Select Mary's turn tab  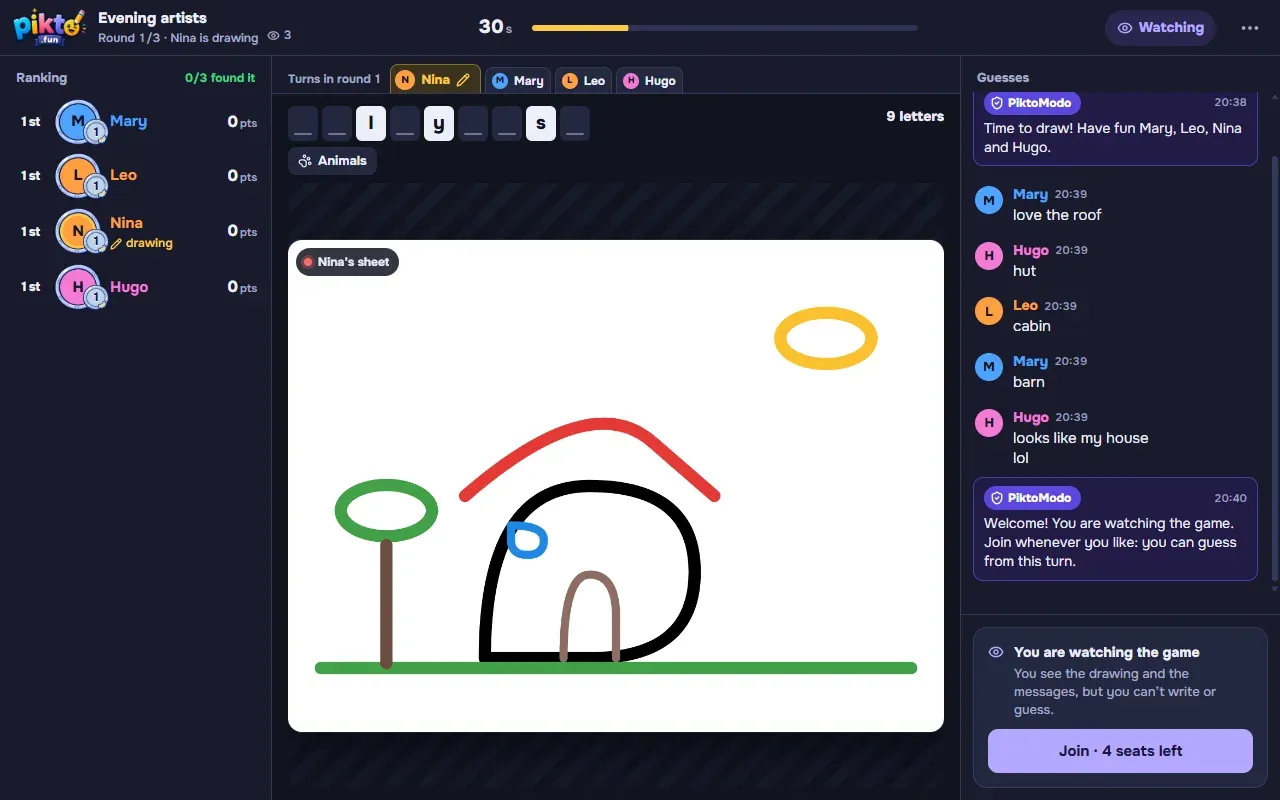[x=518, y=81]
